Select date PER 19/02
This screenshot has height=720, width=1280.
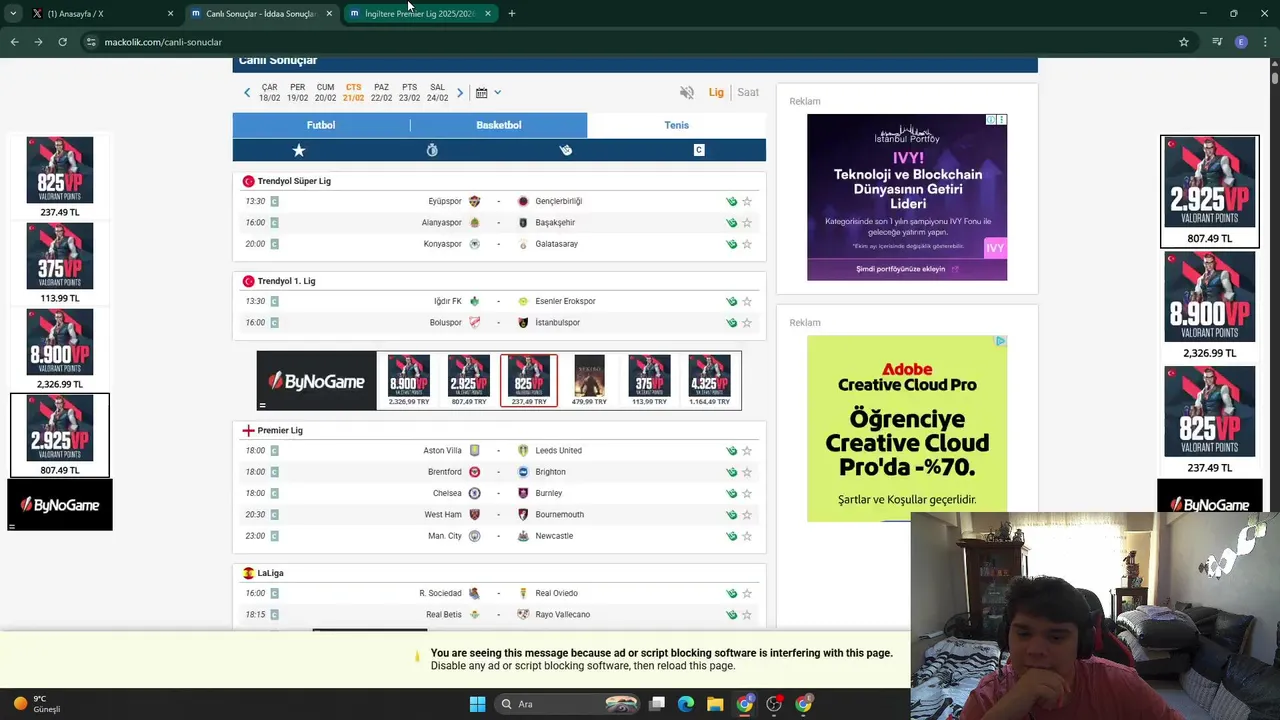pos(298,93)
